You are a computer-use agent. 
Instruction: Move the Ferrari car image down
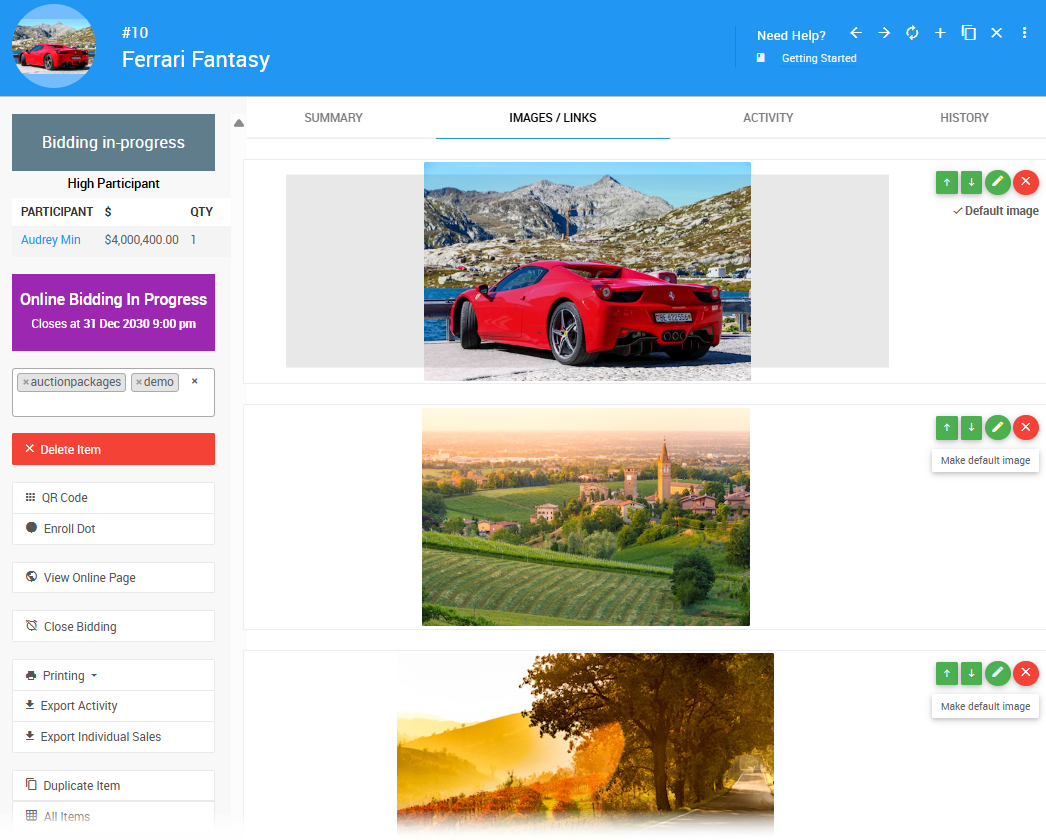(x=971, y=182)
